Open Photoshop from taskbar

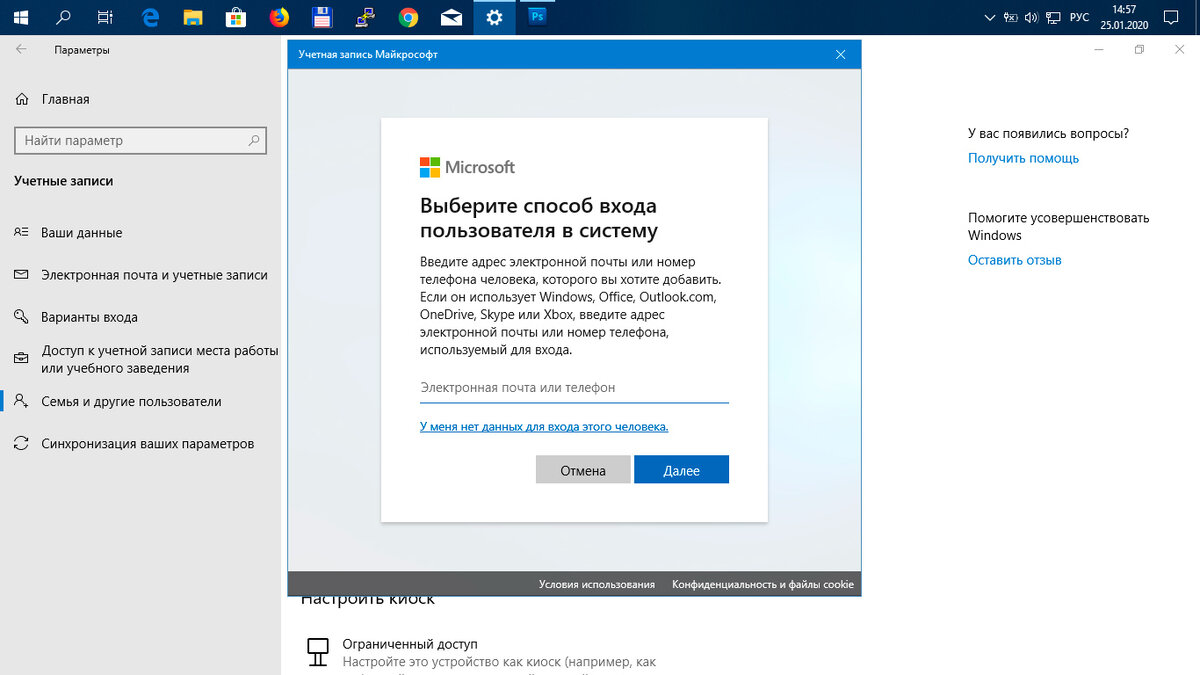pyautogui.click(x=538, y=17)
